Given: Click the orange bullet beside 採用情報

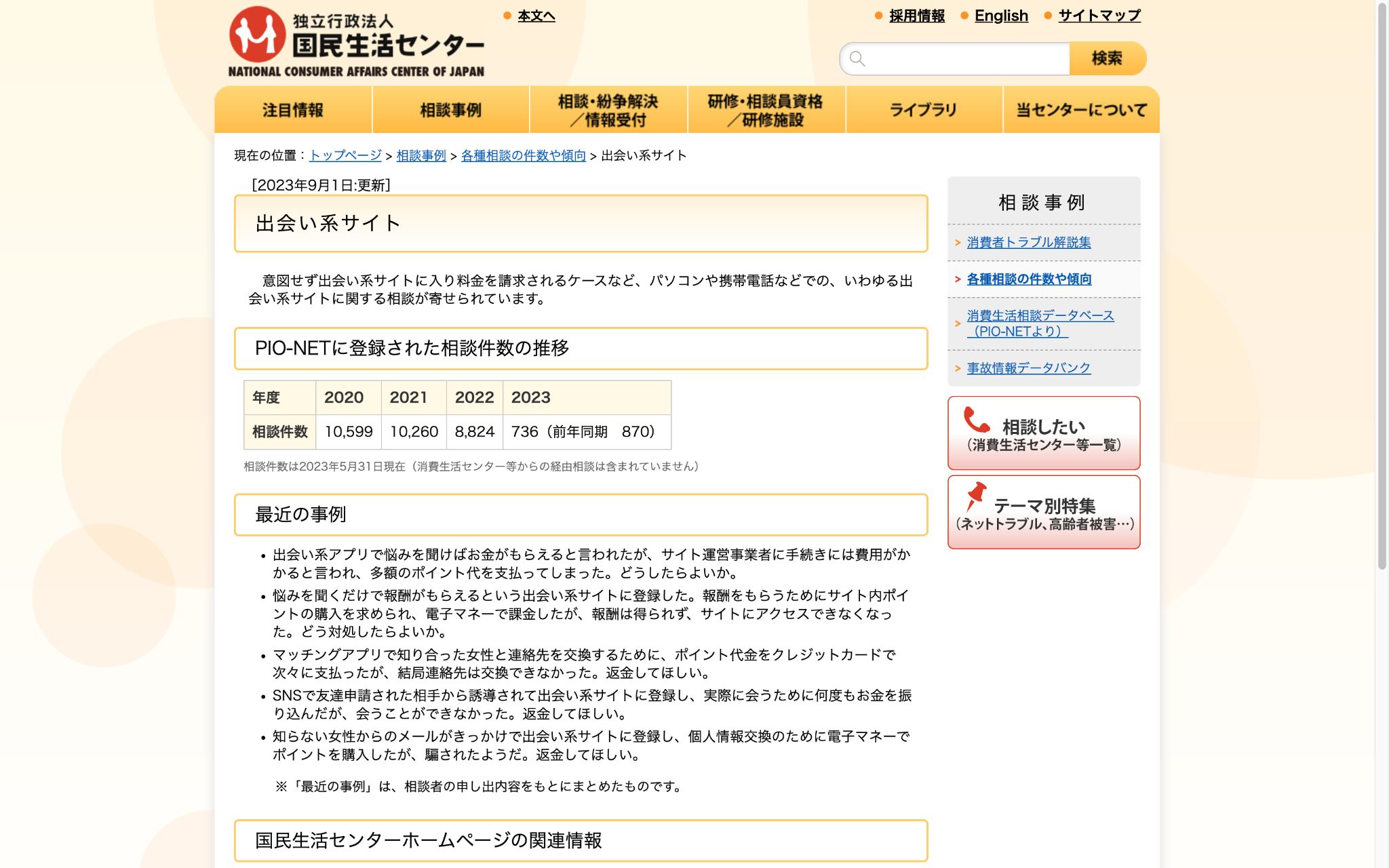Looking at the screenshot, I should tap(878, 15).
